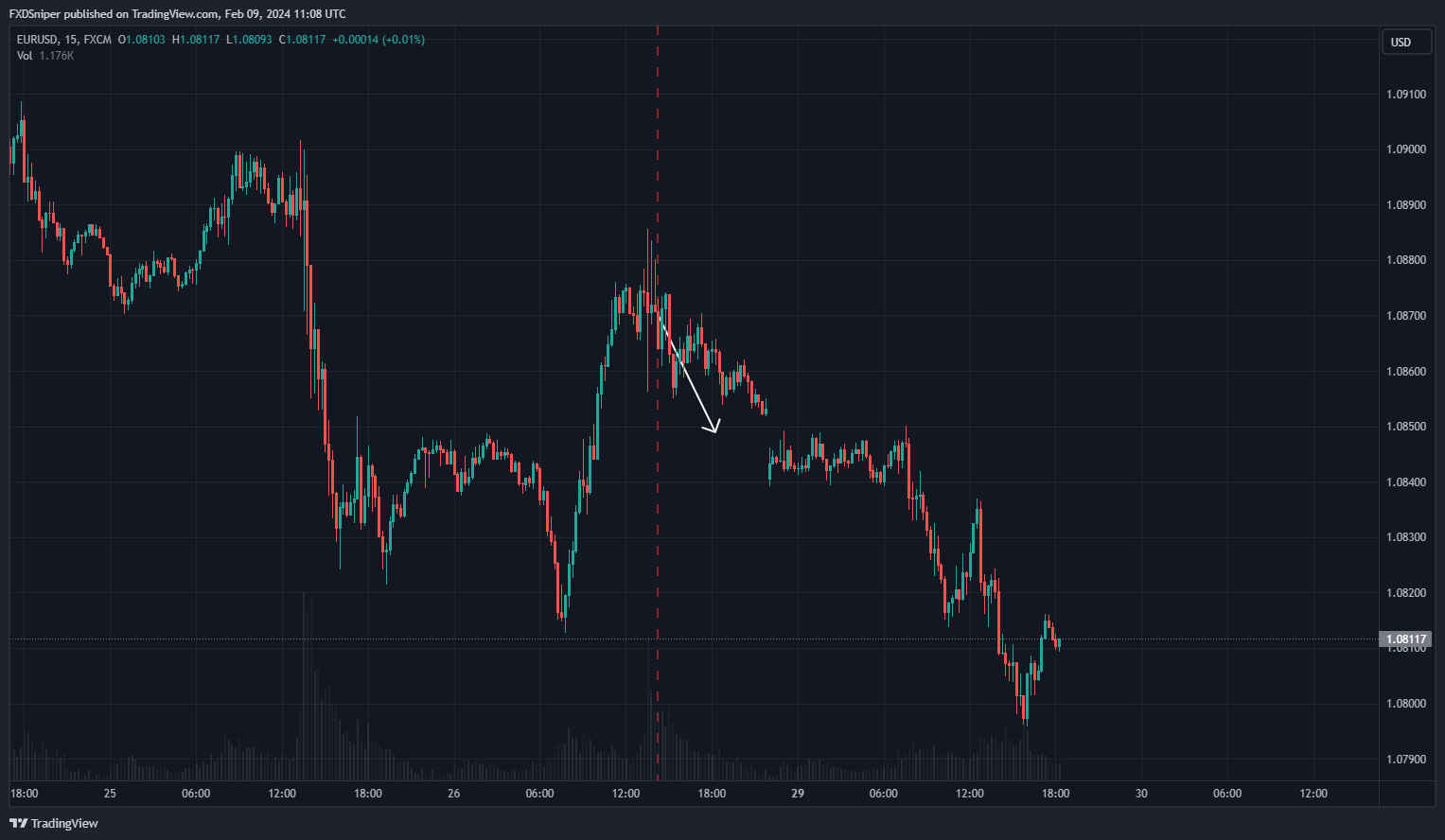Click the FXDSniper published header text

[177, 14]
